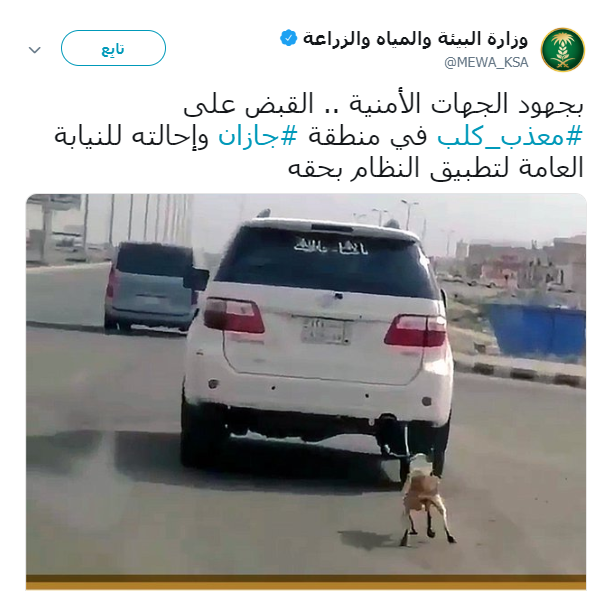Viewport: 613px width, 591px height.
Task: Open the #جازان hashtag
Action: pyautogui.click(x=258, y=137)
